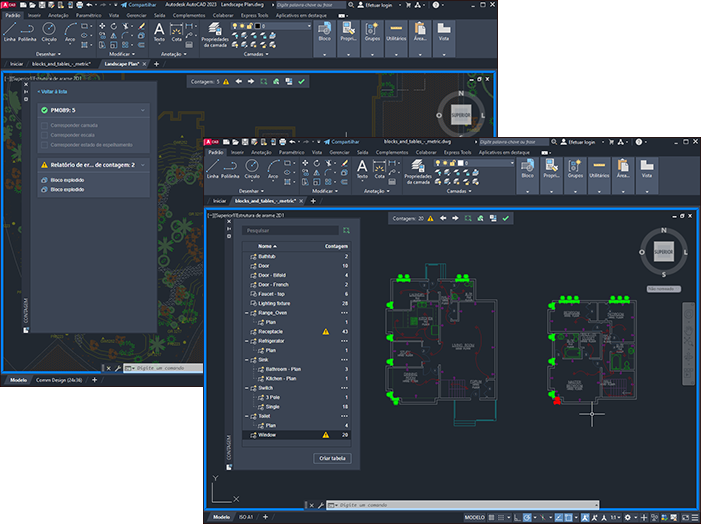Click MODELO button in status bar

474,517
